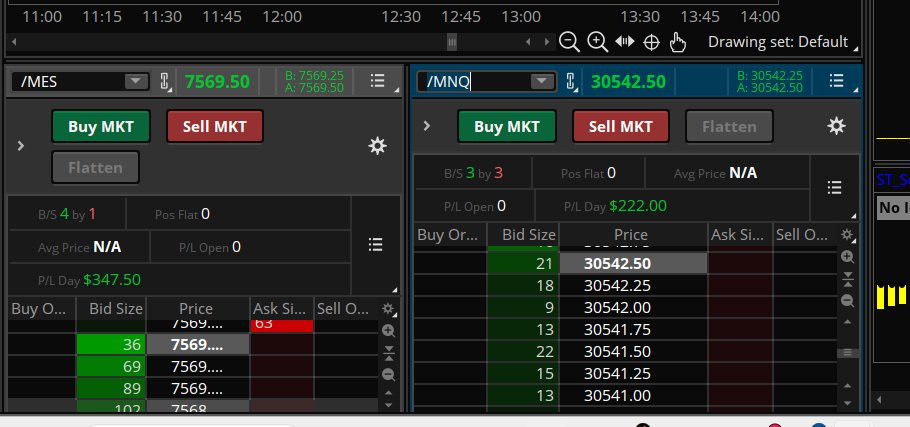Viewport: 910px width, 427px height.
Task: Open the /MES header list menu icon
Action: 378,81
